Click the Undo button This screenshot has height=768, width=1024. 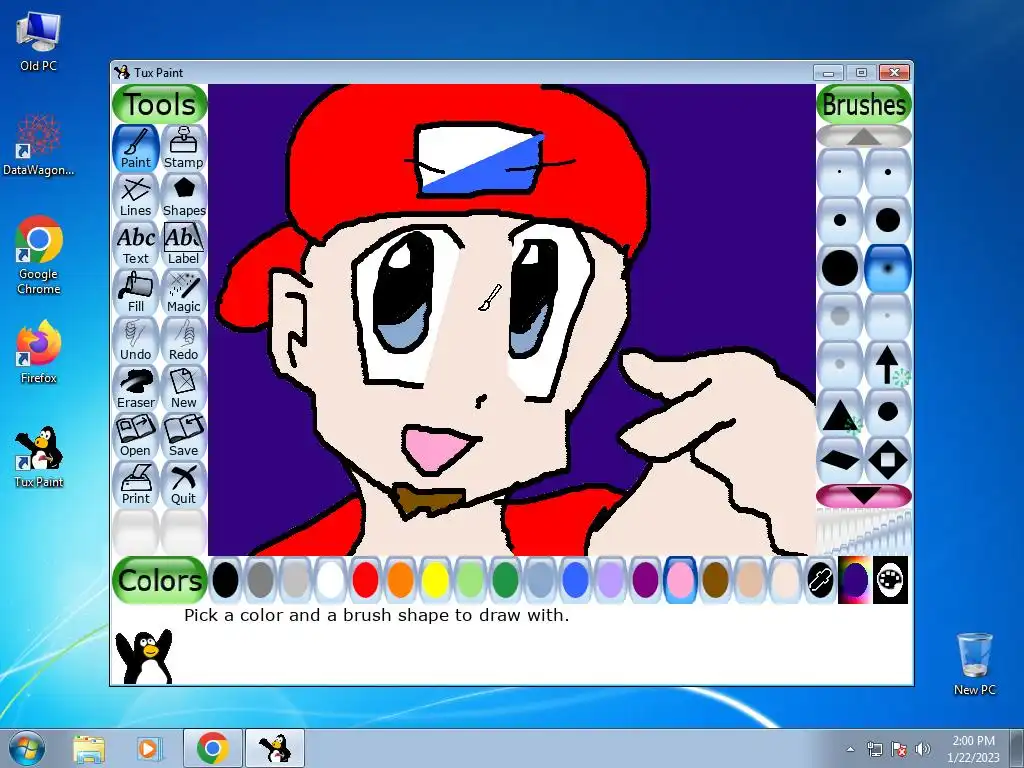[136, 340]
